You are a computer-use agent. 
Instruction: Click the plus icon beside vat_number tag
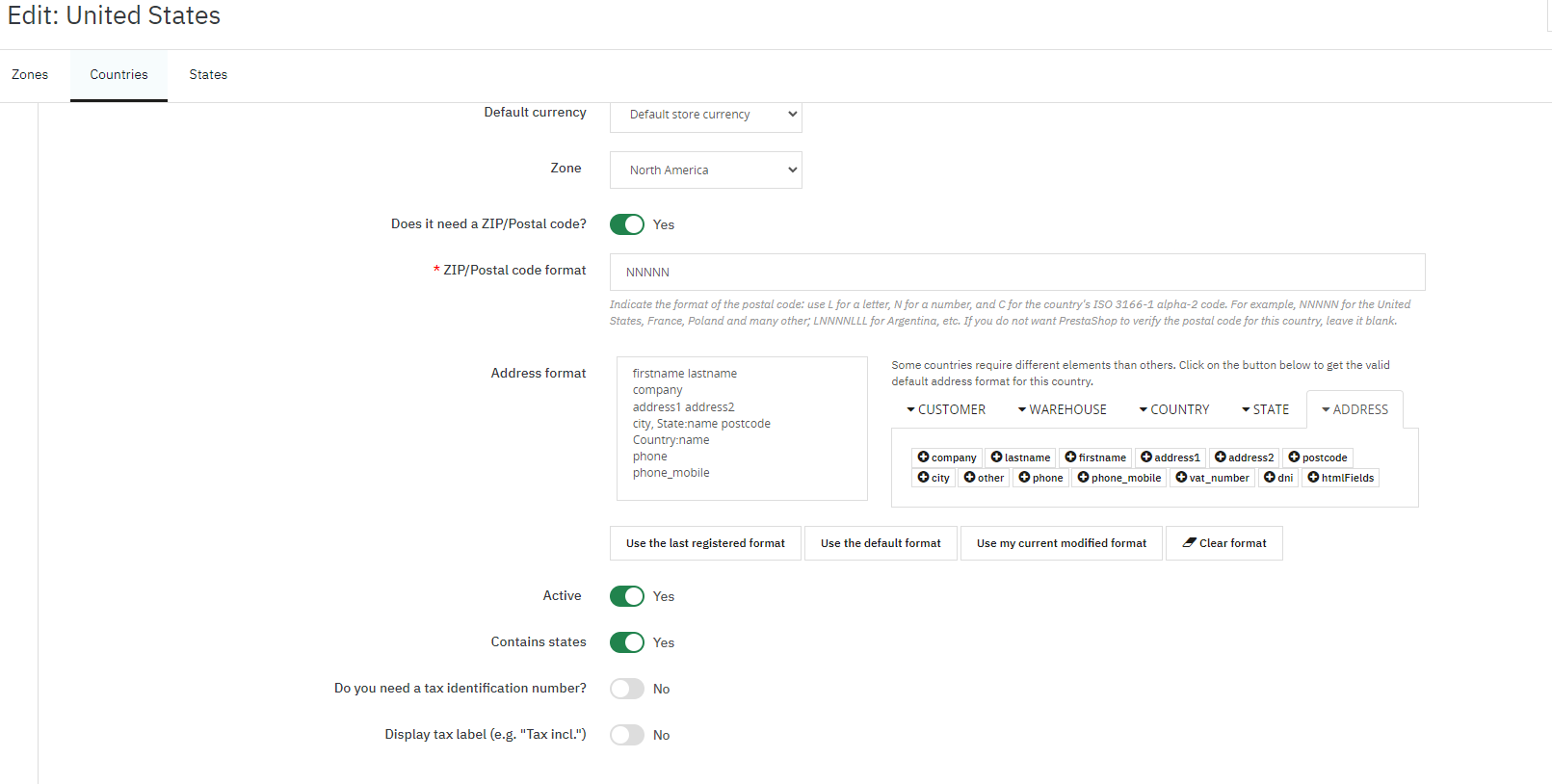tap(1181, 478)
